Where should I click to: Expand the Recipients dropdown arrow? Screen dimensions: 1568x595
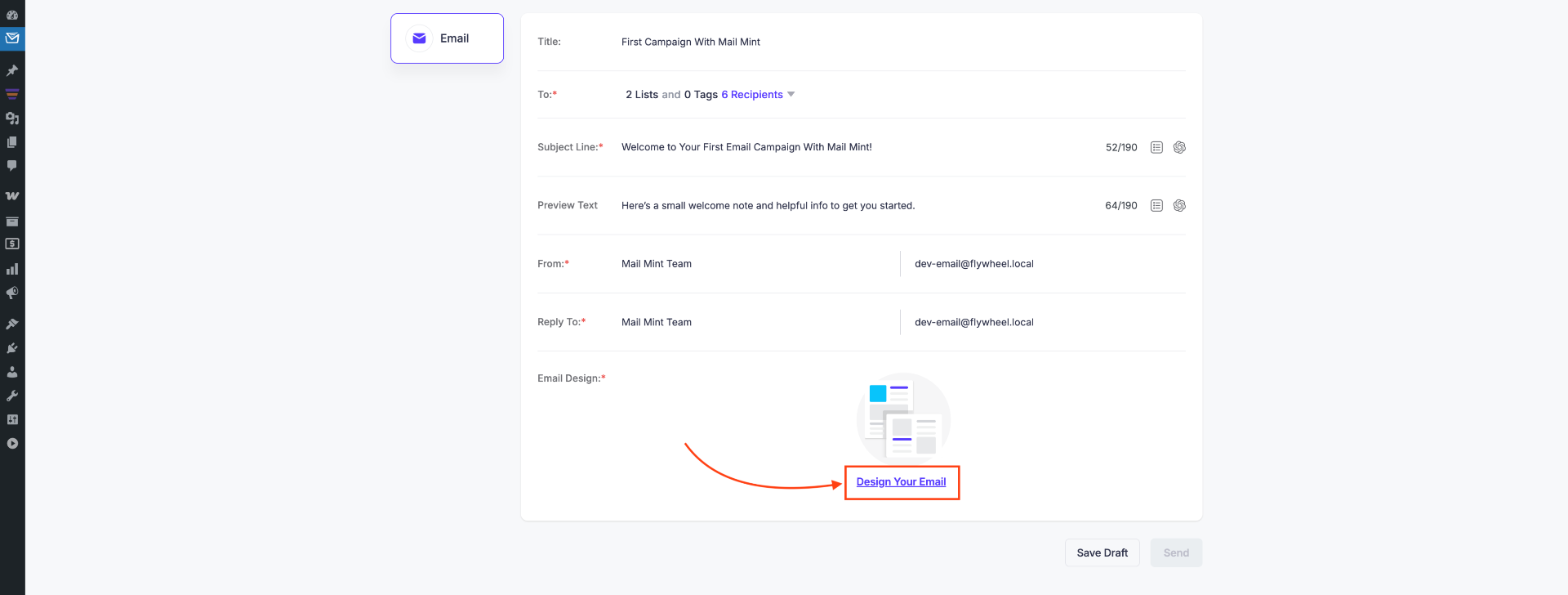click(791, 95)
